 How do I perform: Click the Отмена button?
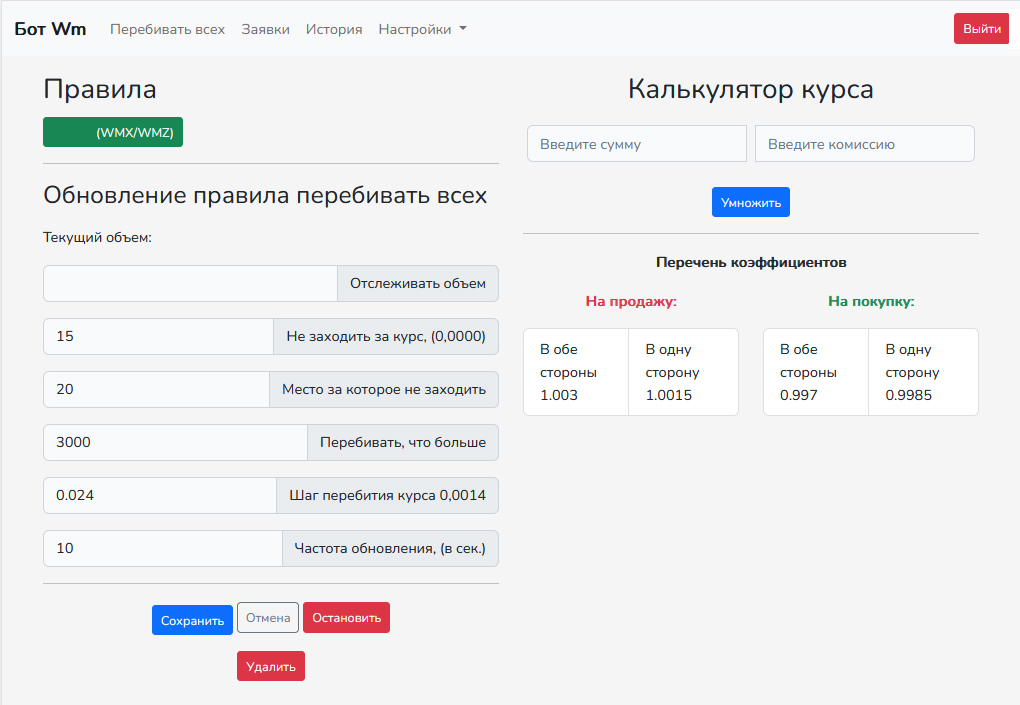click(268, 617)
